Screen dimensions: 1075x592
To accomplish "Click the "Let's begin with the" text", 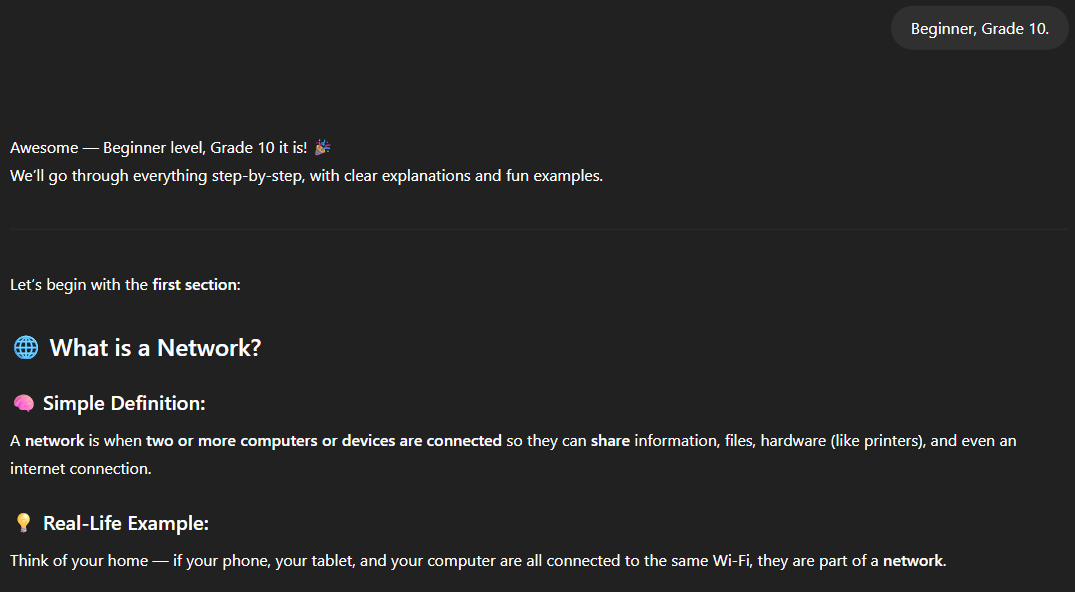I will pyautogui.click(x=79, y=285).
